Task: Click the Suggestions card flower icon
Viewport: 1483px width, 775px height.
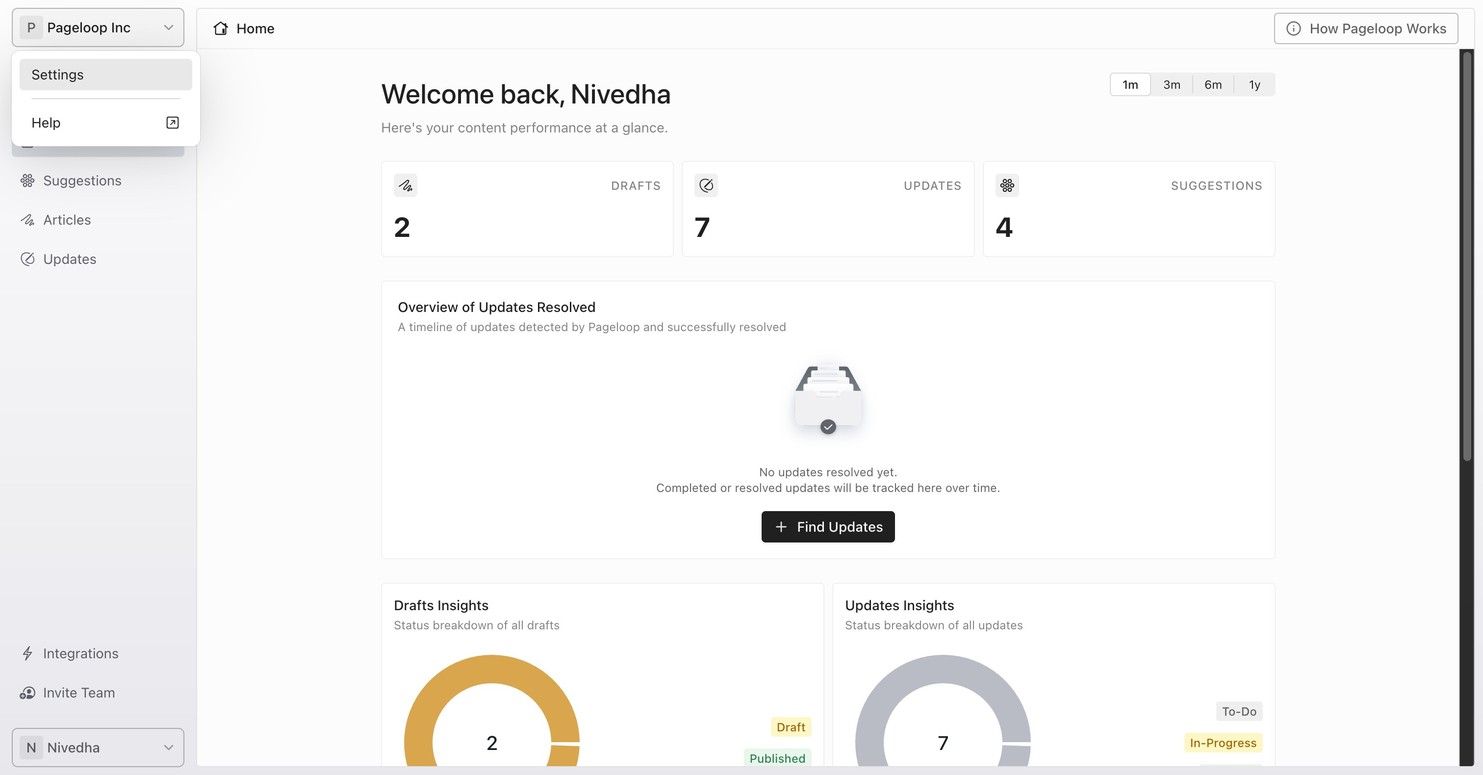Action: (x=1007, y=185)
